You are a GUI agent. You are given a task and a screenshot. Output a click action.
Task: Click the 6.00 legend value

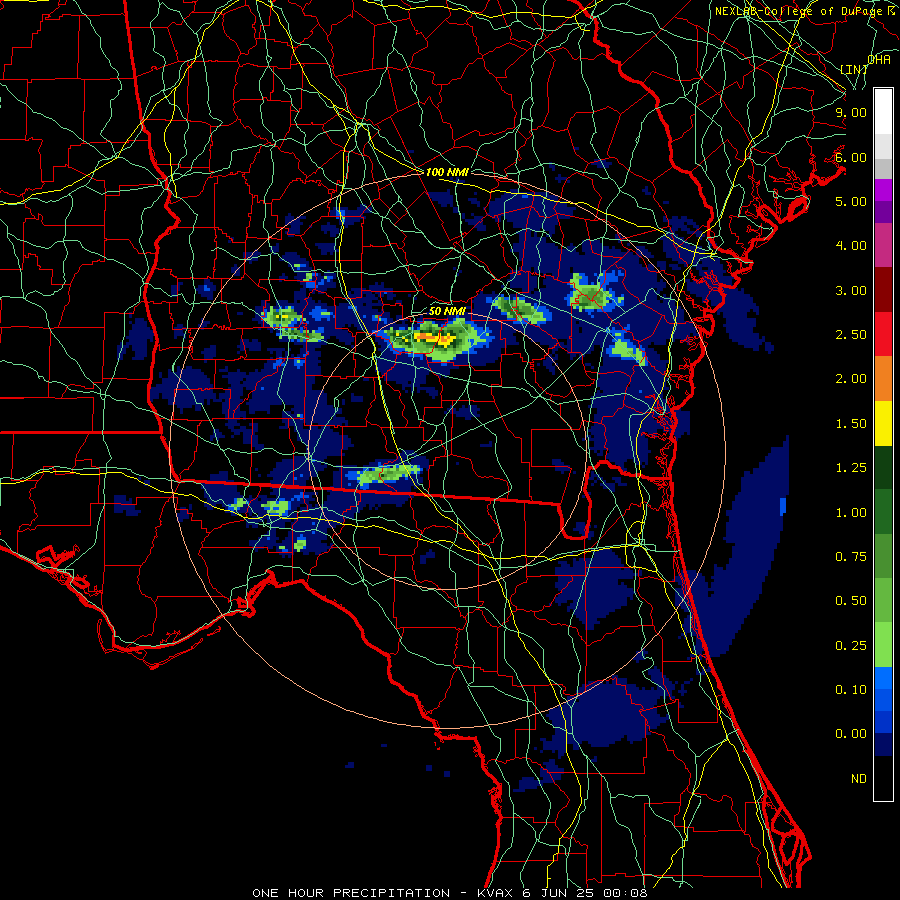(x=851, y=157)
